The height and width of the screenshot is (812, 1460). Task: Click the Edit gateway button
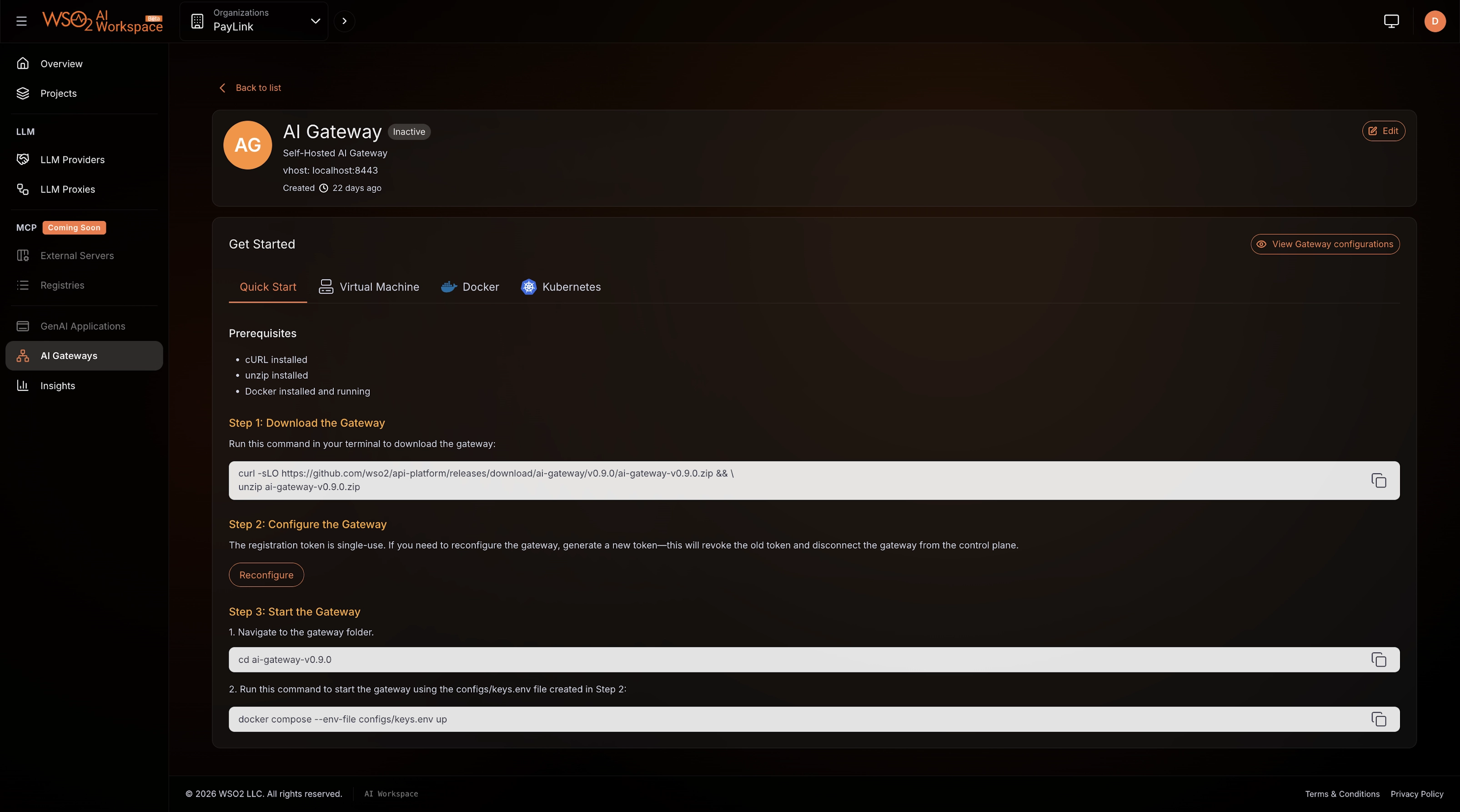point(1383,131)
